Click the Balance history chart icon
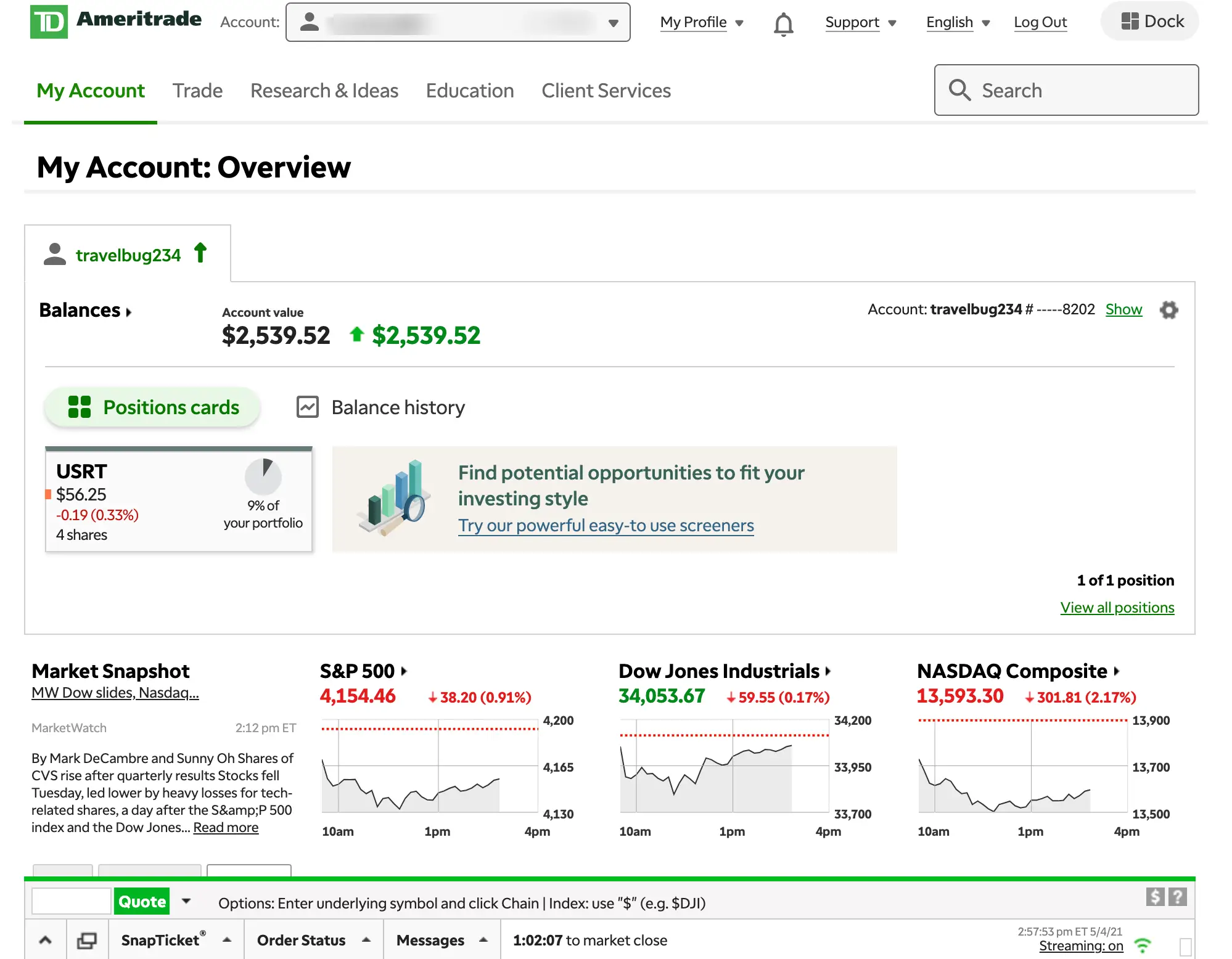Image resolution: width=1232 pixels, height=959 pixels. click(308, 407)
